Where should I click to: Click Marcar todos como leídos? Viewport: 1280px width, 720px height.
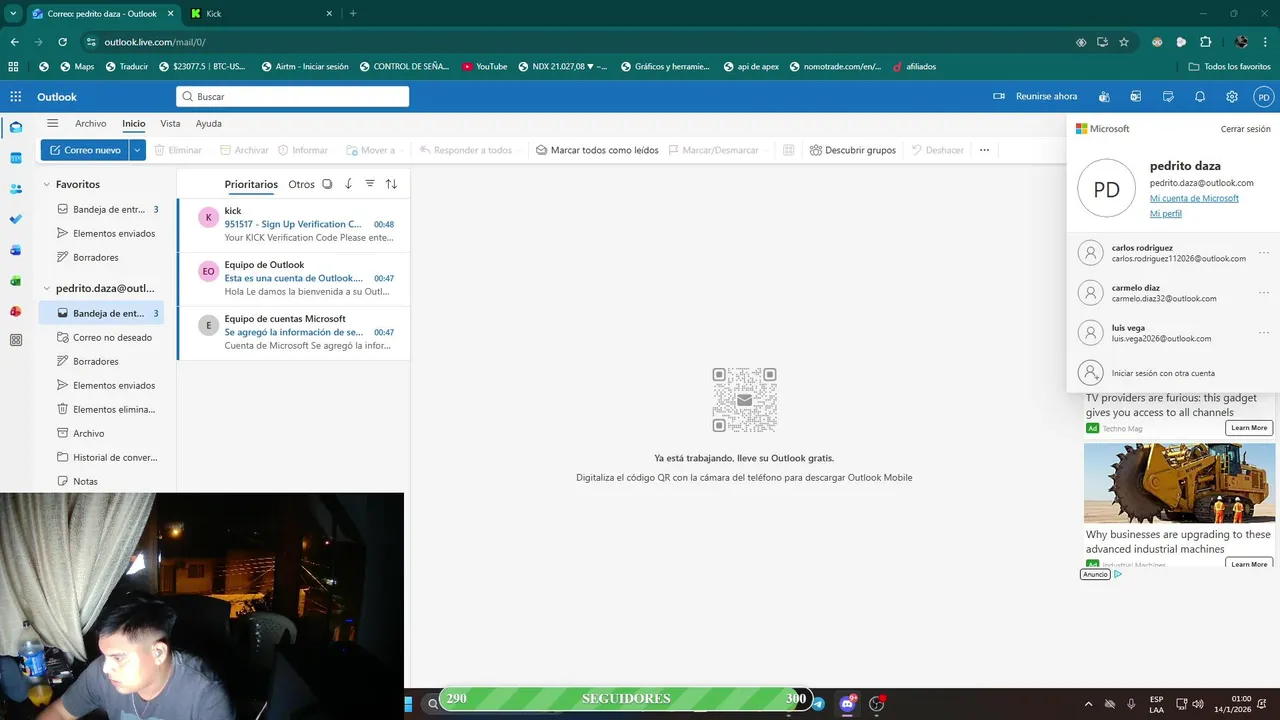click(x=597, y=150)
